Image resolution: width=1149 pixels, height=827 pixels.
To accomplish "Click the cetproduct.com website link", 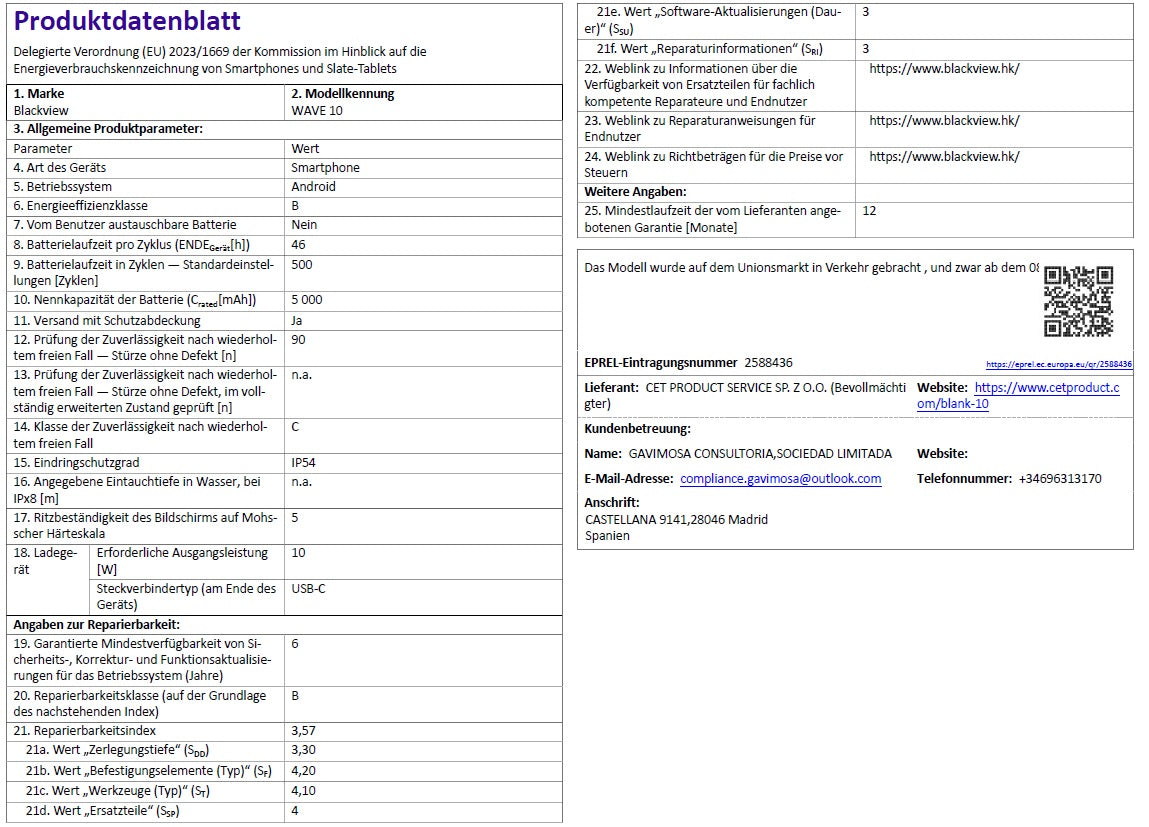I will [x=1018, y=396].
